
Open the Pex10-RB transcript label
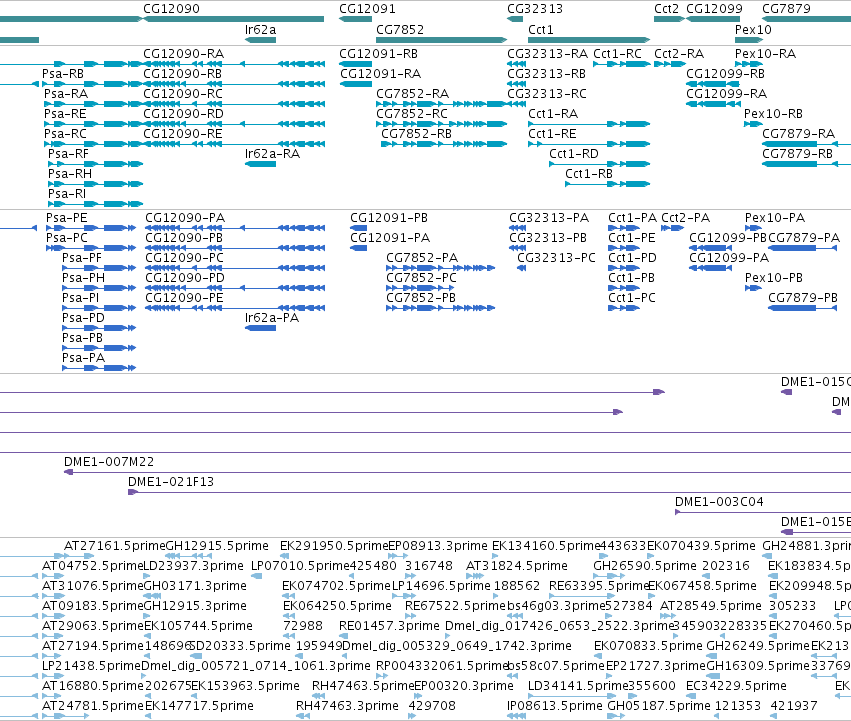click(x=773, y=113)
